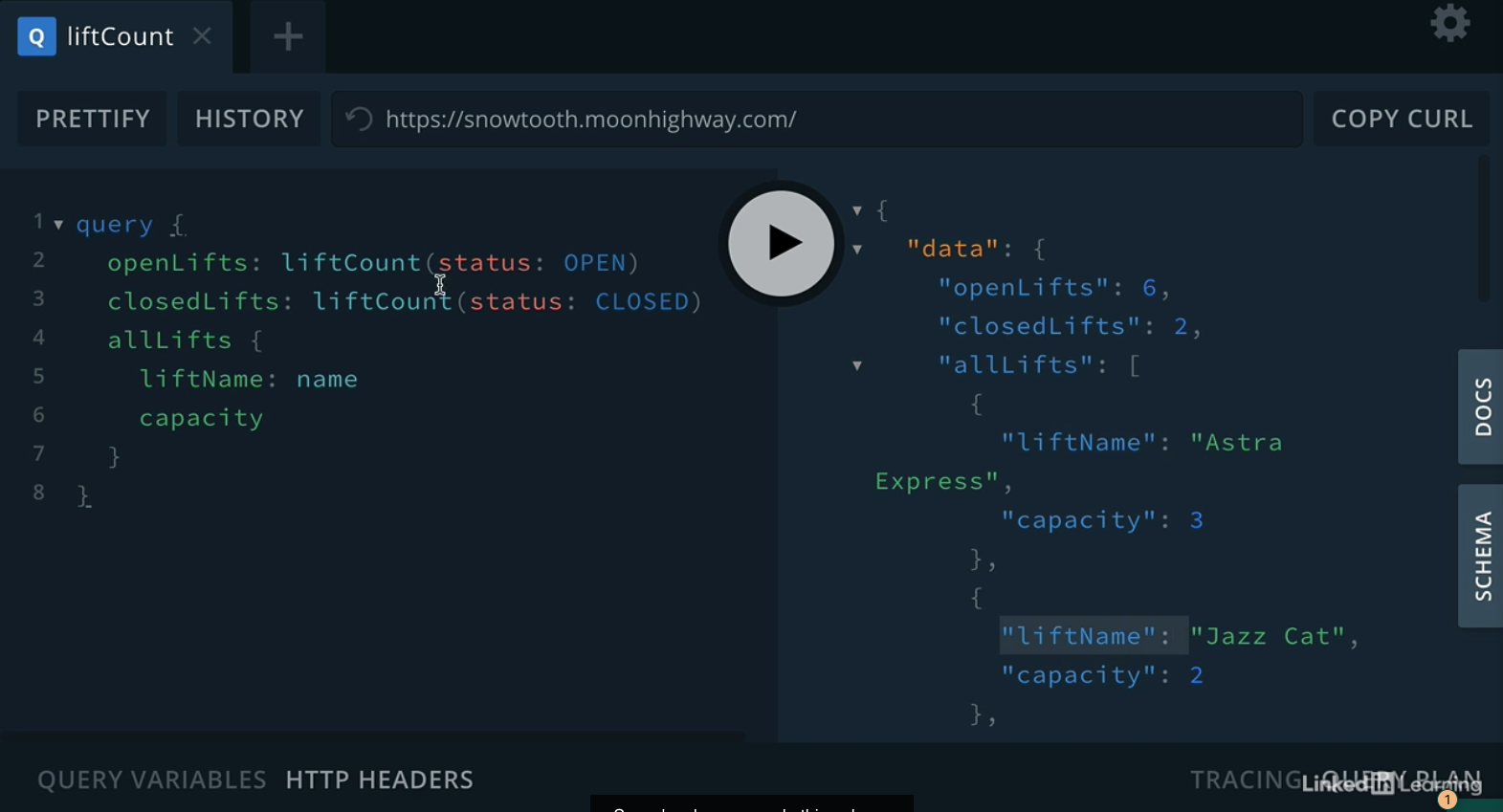The width and height of the screenshot is (1503, 812).
Task: Collapse the root response object arrow
Action: pyautogui.click(x=857, y=210)
